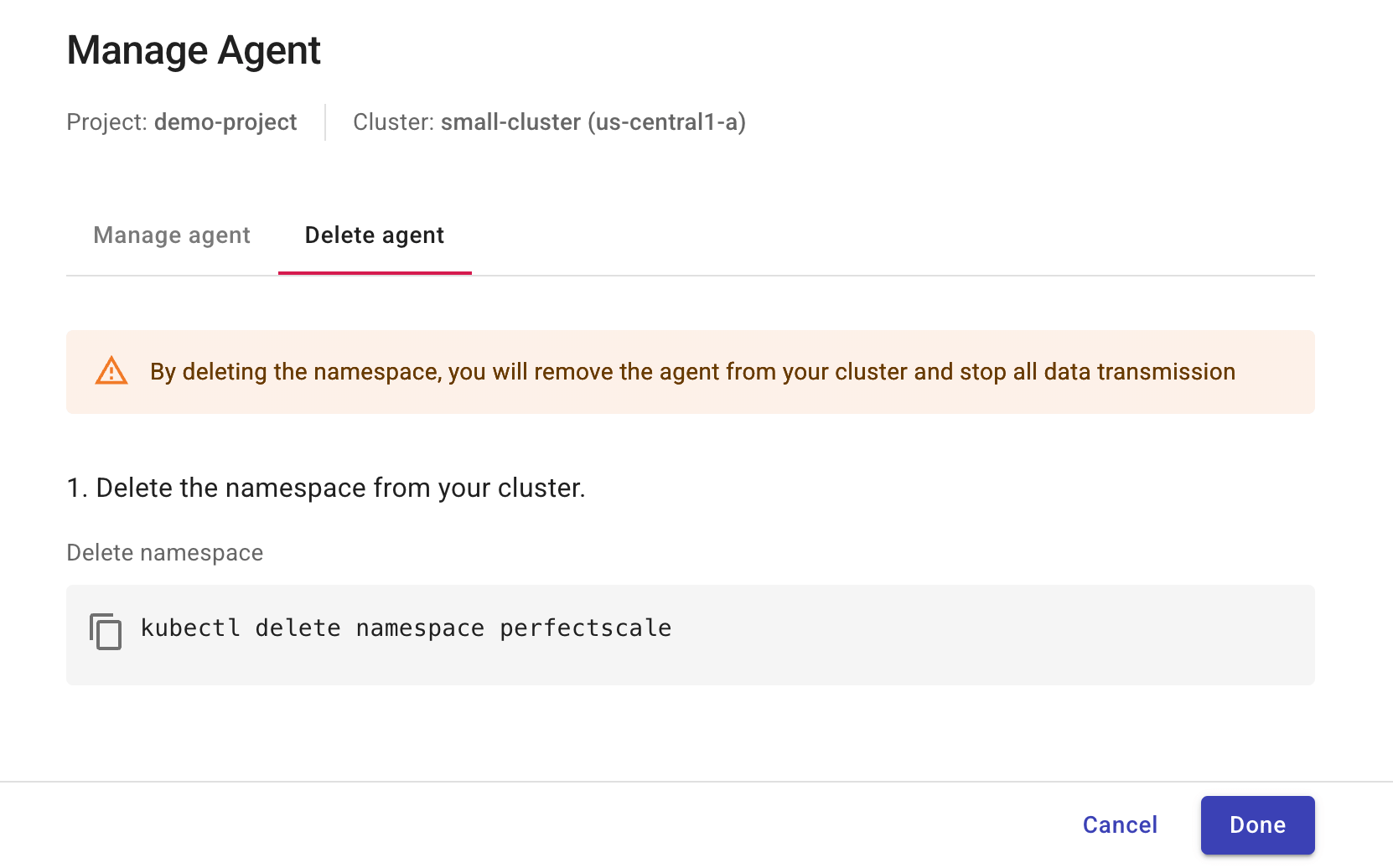Select the kubectl delete namespace perfectscale command text
This screenshot has height=868, width=1393.
pyautogui.click(x=406, y=628)
